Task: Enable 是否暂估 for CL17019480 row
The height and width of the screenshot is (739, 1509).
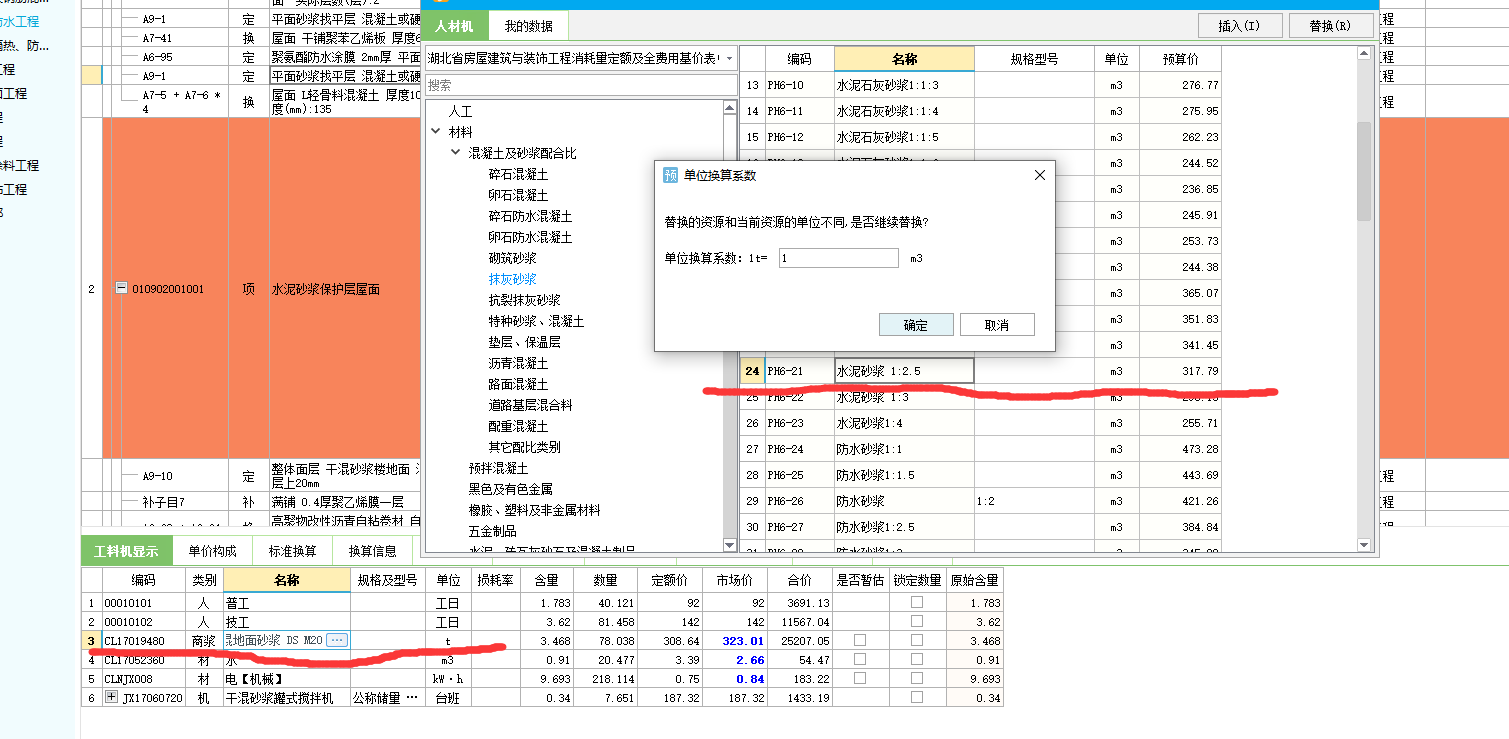Action: coord(860,641)
